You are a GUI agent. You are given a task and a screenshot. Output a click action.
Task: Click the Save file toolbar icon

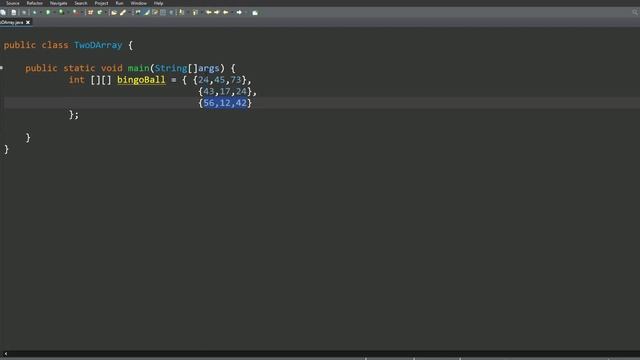(x=13, y=13)
